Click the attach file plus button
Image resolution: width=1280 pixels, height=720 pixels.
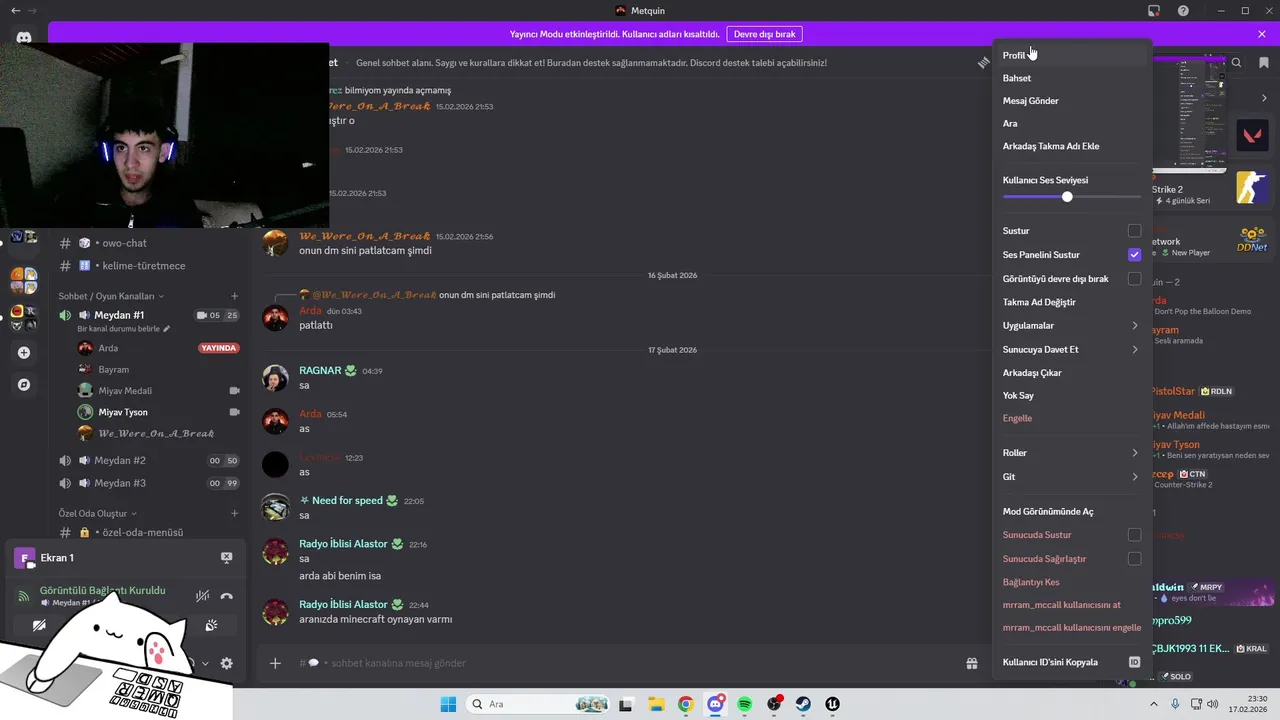275,663
